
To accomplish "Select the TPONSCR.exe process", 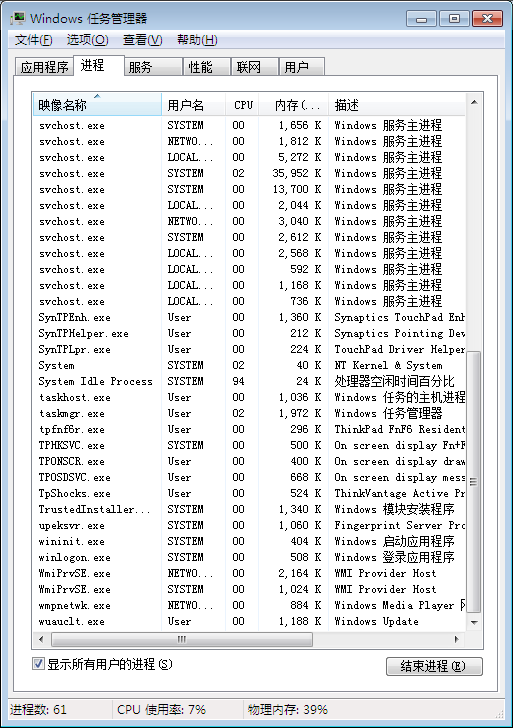I will pyautogui.click(x=249, y=462).
